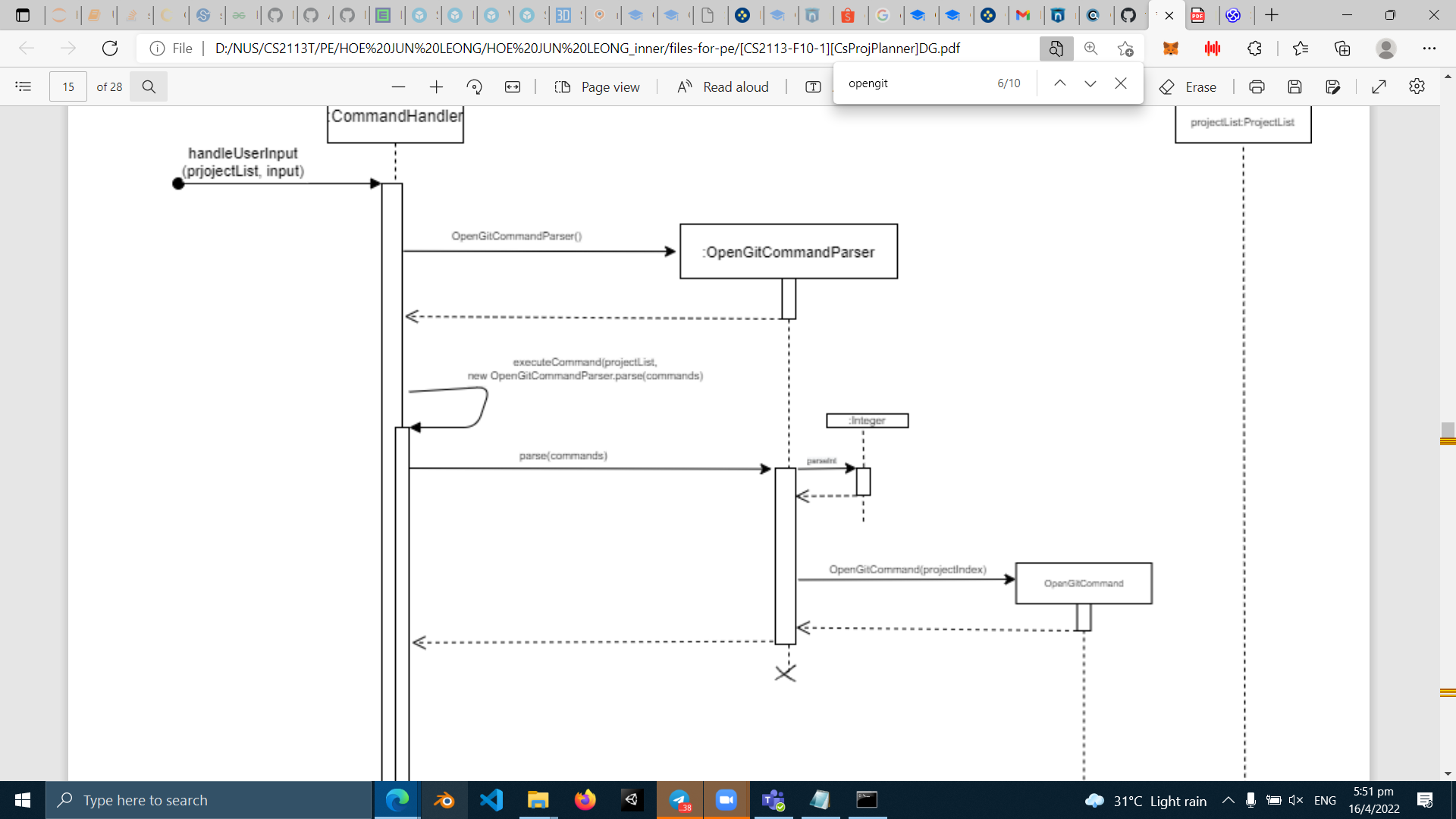The width and height of the screenshot is (1456, 819).
Task: Click the vertical scrollbar thumb
Action: point(1448,431)
